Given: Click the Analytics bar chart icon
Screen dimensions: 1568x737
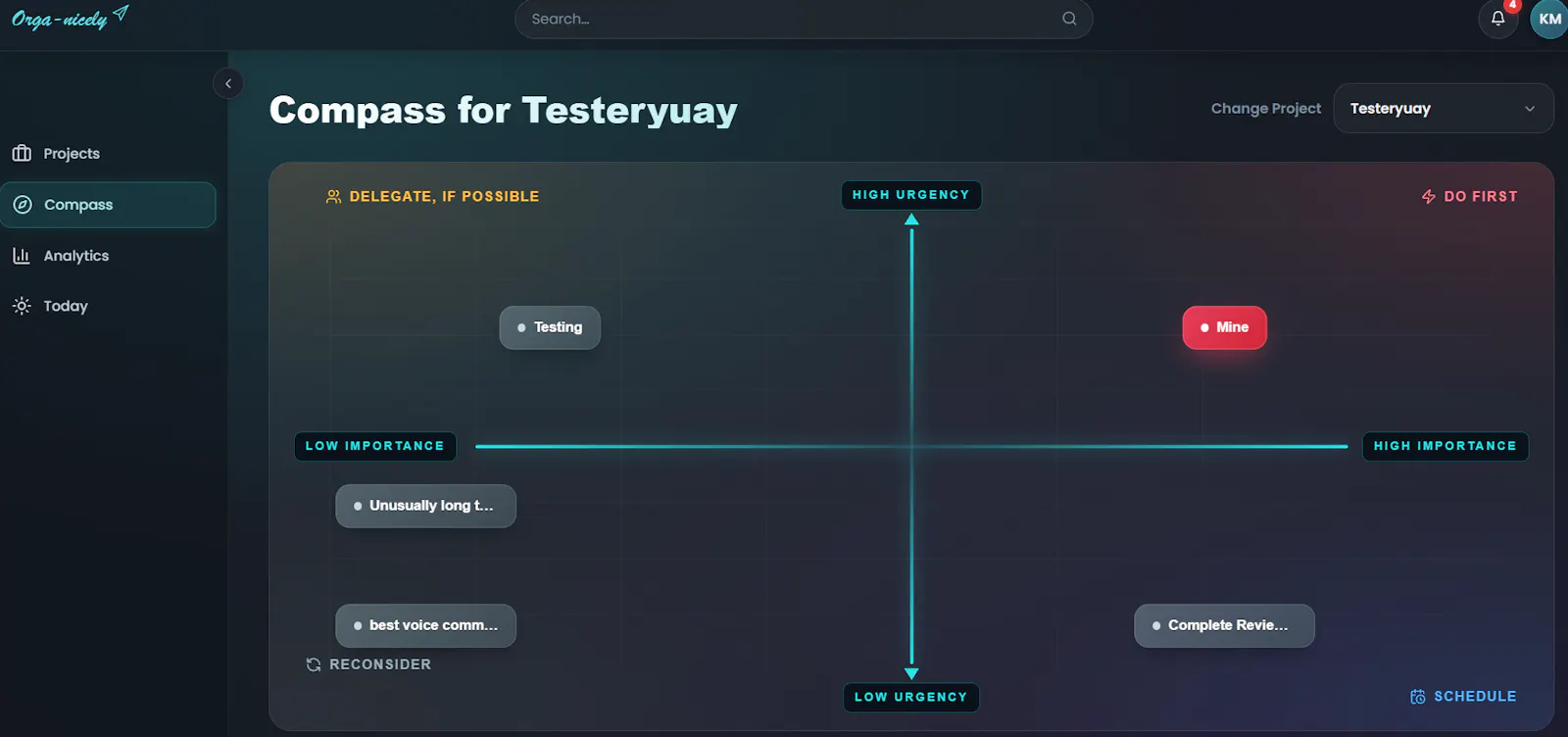Looking at the screenshot, I should pos(22,256).
